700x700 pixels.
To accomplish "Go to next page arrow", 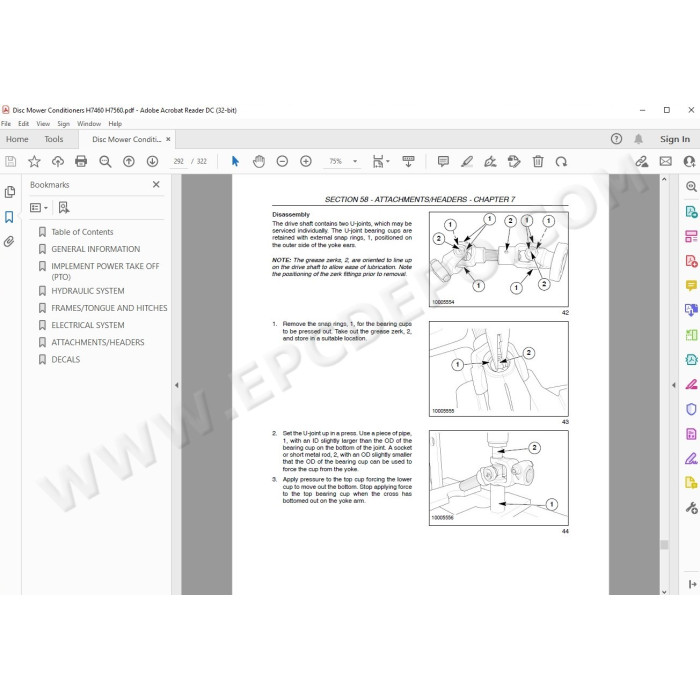I will pyautogui.click(x=152, y=161).
